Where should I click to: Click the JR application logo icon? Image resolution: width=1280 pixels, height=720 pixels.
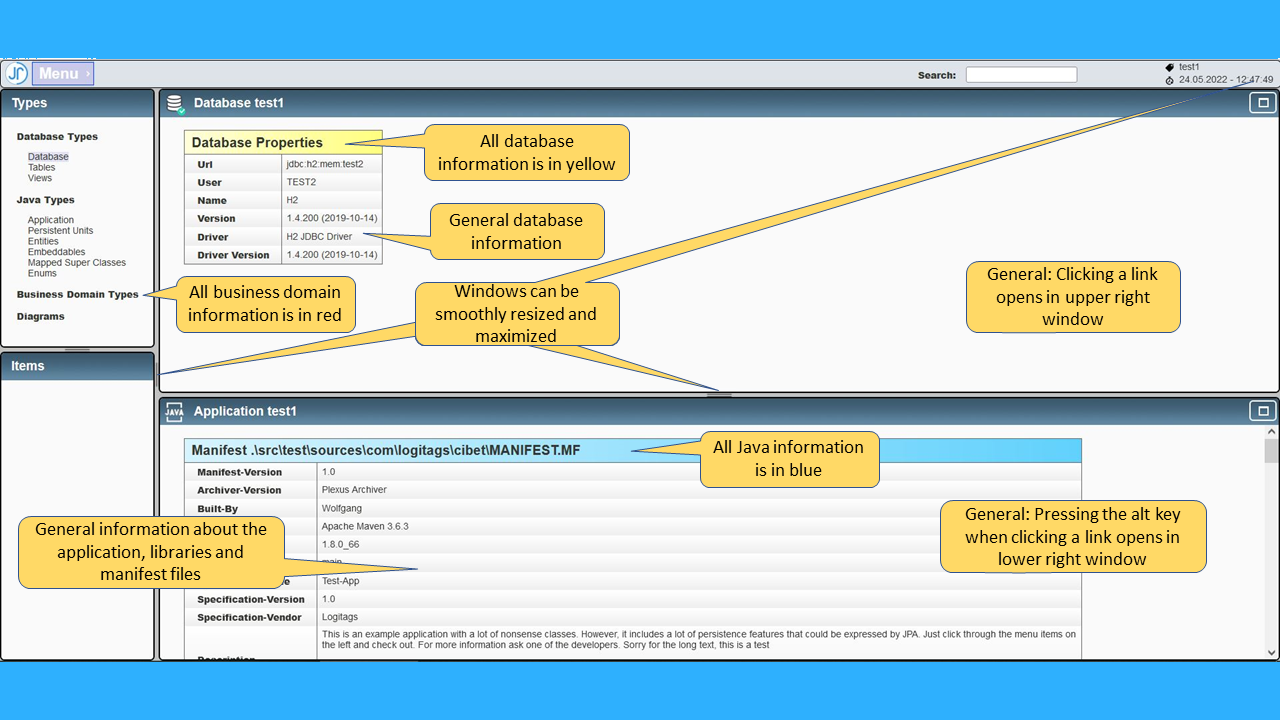16,73
